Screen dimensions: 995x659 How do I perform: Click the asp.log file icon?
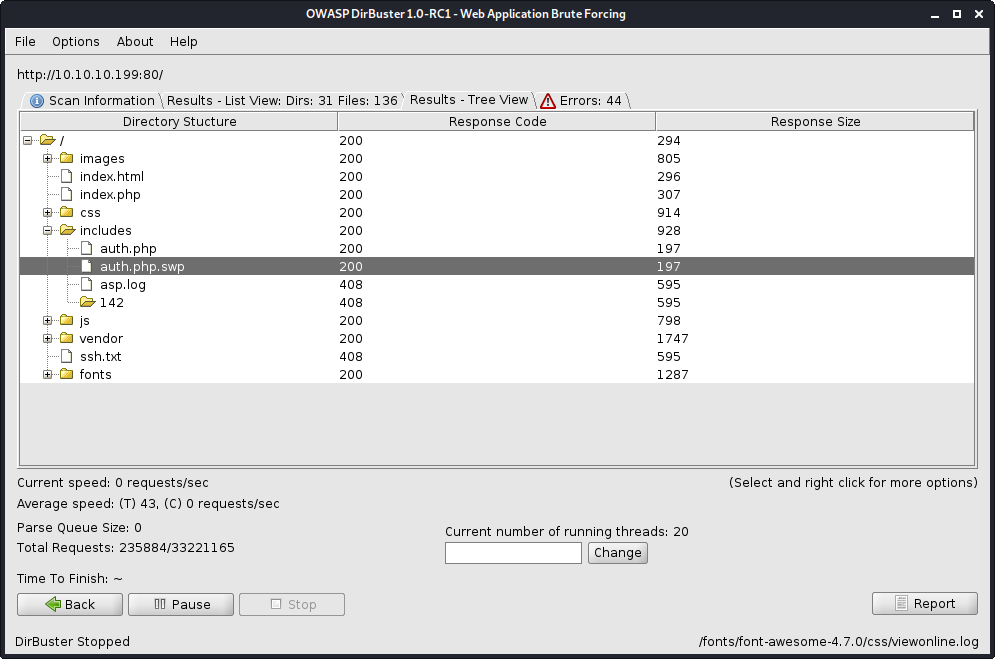(87, 284)
